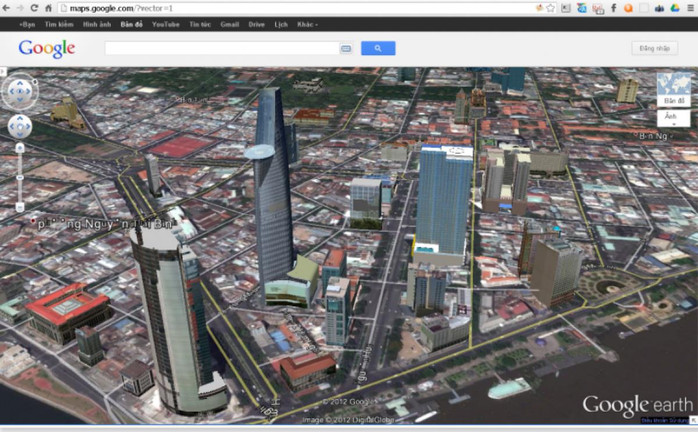Reload the page with the refresh icon

[34, 8]
